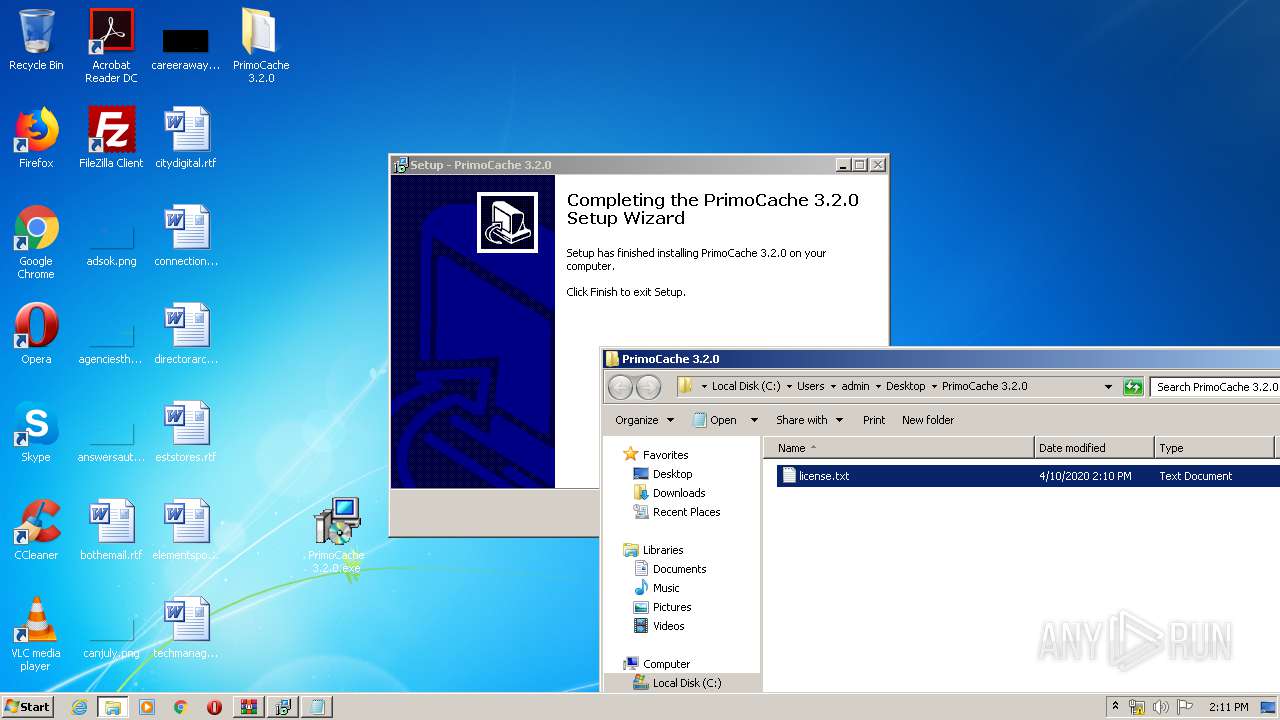Select the connection document on desktop
This screenshot has height=720, width=1280.
pyautogui.click(x=186, y=236)
